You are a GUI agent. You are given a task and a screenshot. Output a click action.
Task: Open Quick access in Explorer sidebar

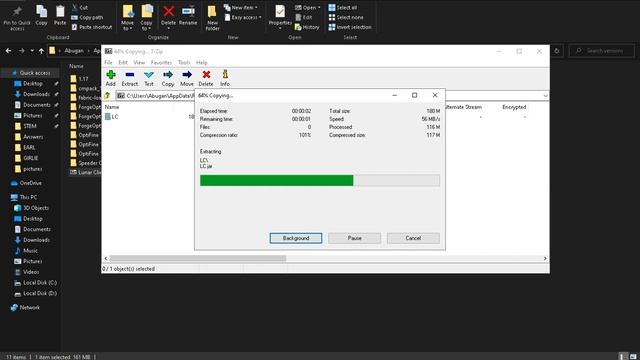(x=31, y=73)
